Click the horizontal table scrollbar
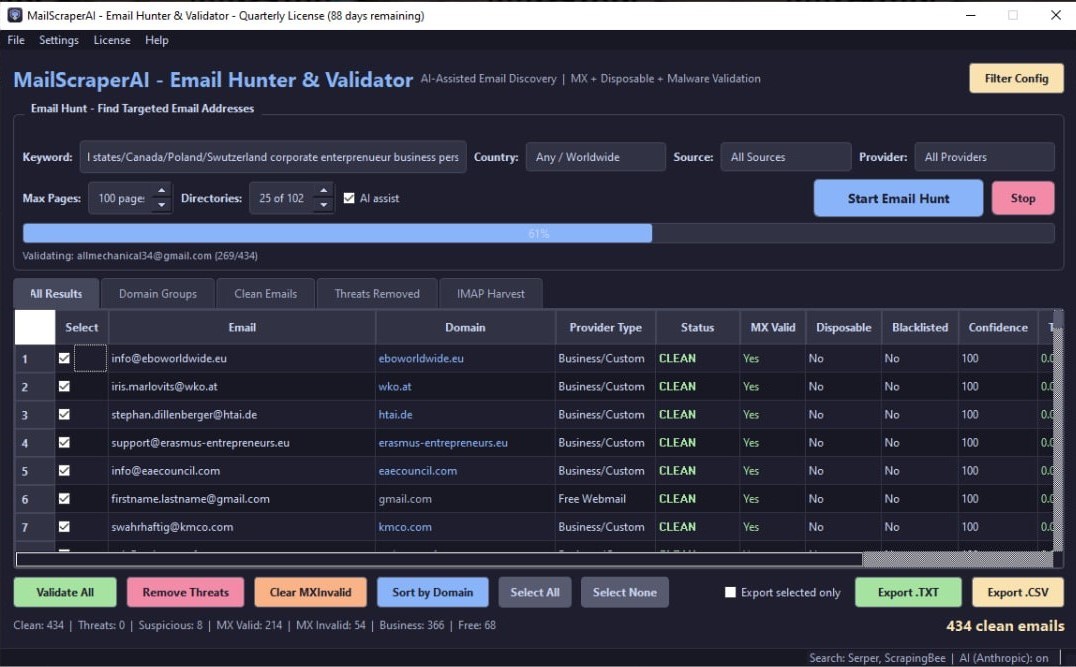 coord(438,559)
